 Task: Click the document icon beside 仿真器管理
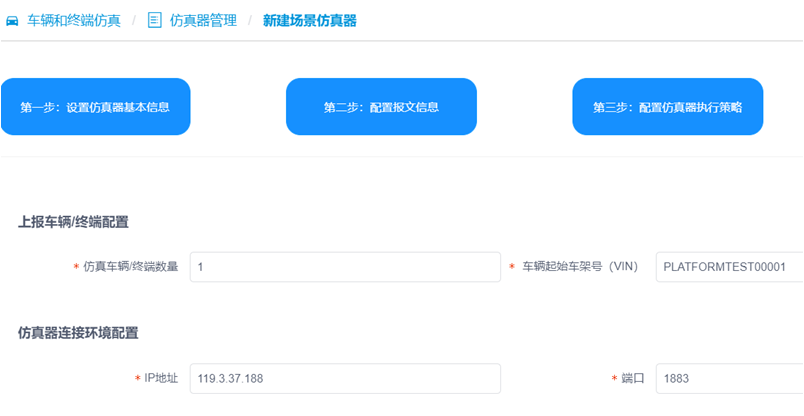(154, 20)
